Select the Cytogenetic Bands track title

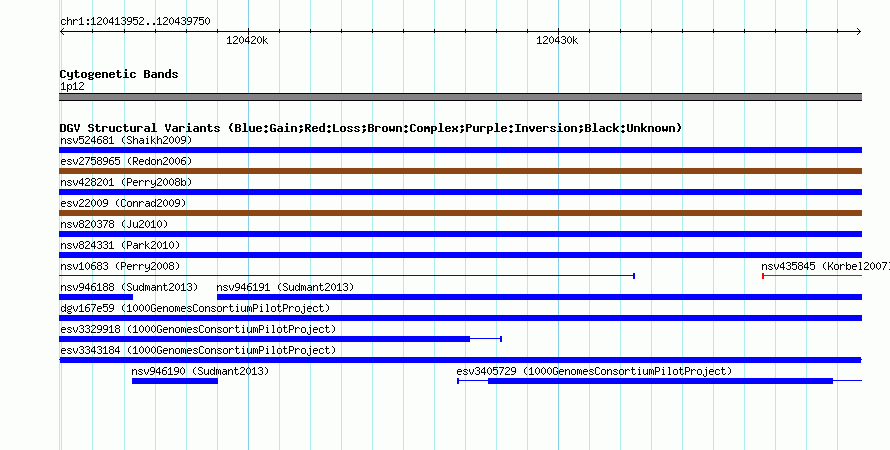tap(119, 74)
